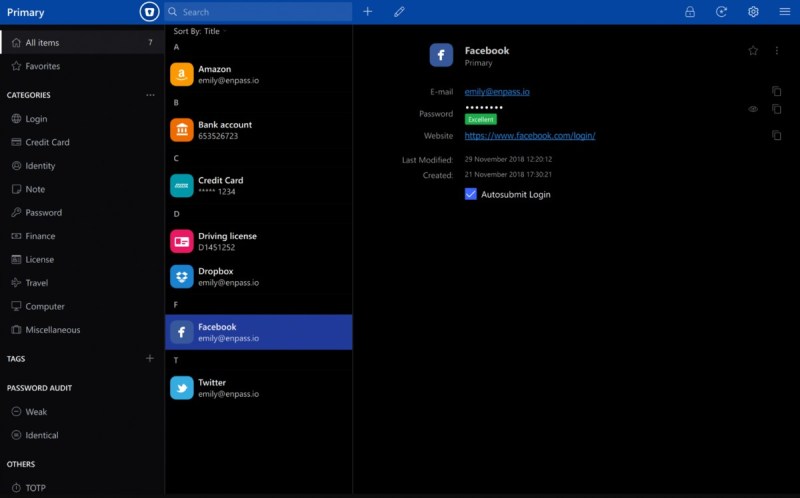Copy the Website field value
Viewport: 800px width, 498px height.
click(777, 136)
